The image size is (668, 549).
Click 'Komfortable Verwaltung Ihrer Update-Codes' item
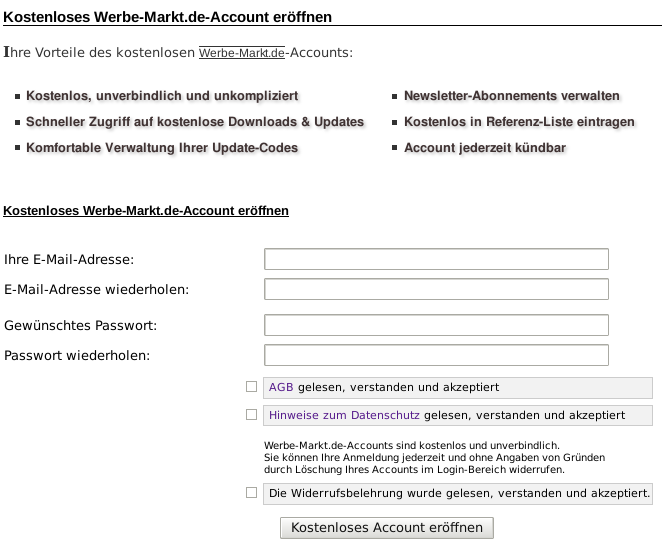[162, 148]
